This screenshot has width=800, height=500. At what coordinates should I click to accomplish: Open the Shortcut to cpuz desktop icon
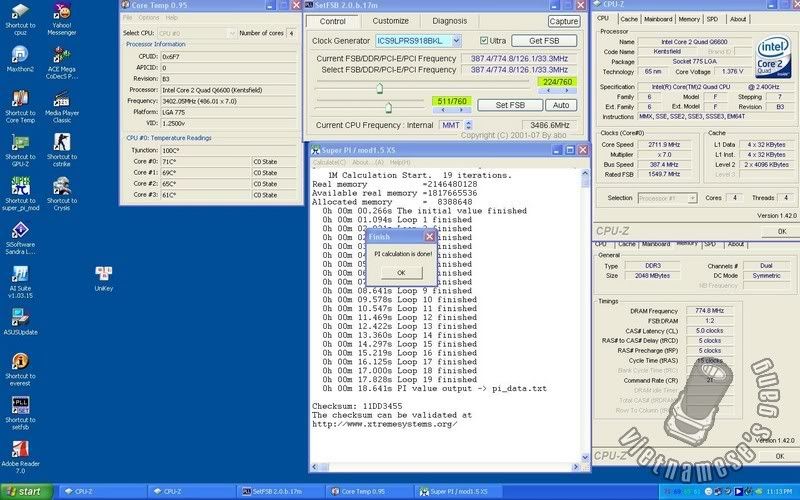(20, 19)
